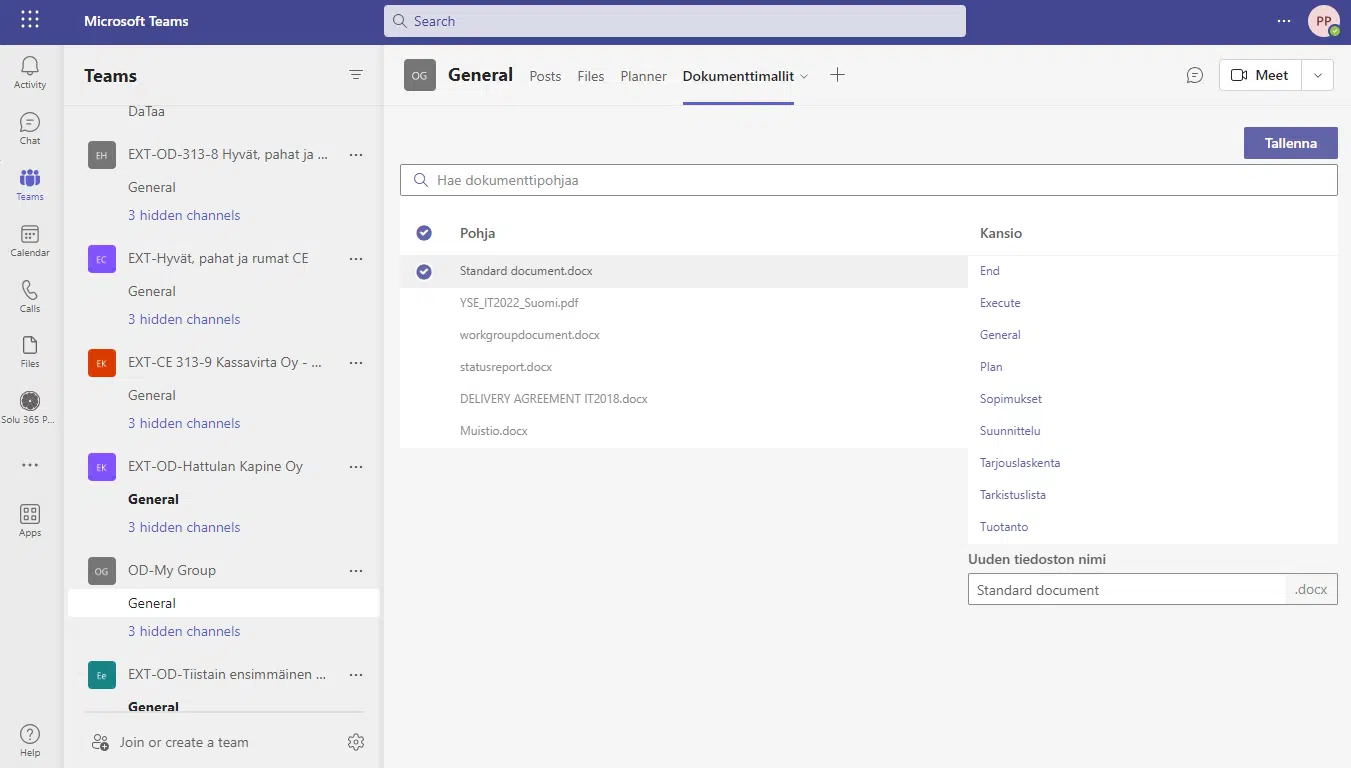Image resolution: width=1351 pixels, height=768 pixels.
Task: Choose the Execute folder
Action: tap(1000, 303)
